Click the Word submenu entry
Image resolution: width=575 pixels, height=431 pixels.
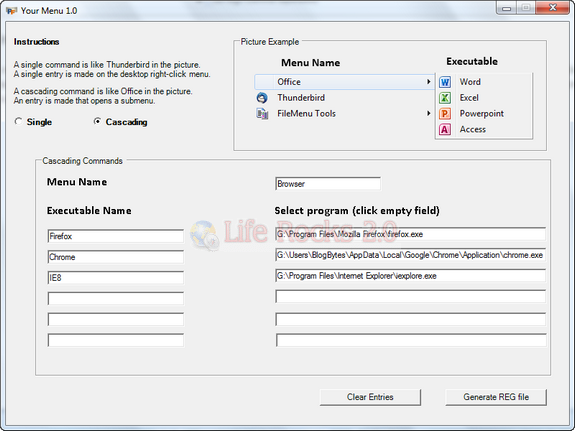(x=470, y=82)
